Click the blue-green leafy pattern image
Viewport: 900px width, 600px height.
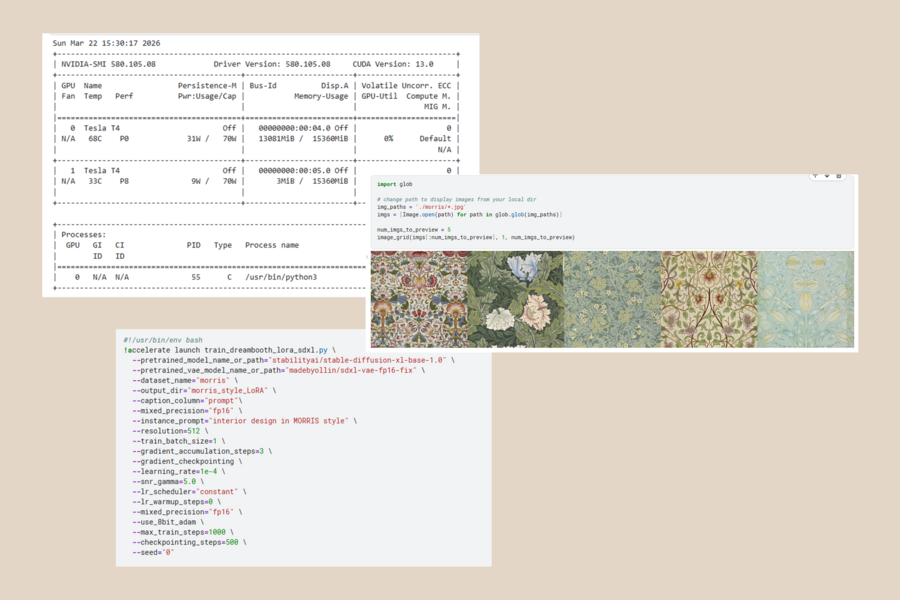(x=612, y=299)
